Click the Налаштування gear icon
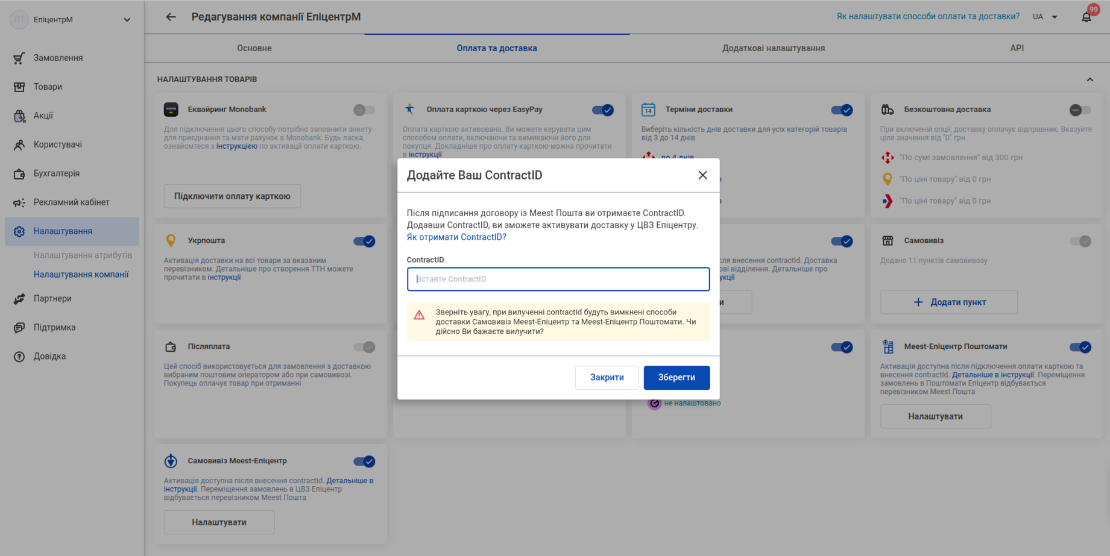 click(x=19, y=232)
